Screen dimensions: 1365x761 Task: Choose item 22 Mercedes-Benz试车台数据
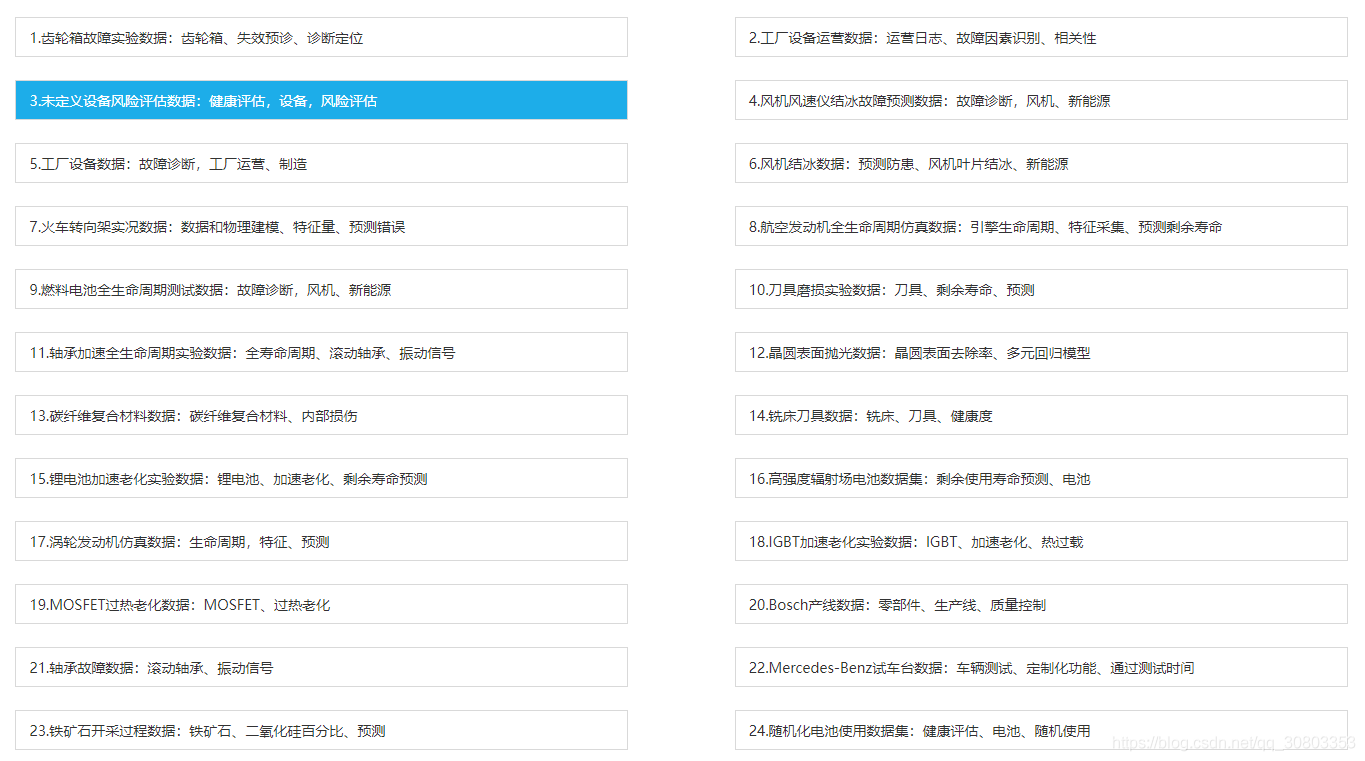[x=1041, y=667]
